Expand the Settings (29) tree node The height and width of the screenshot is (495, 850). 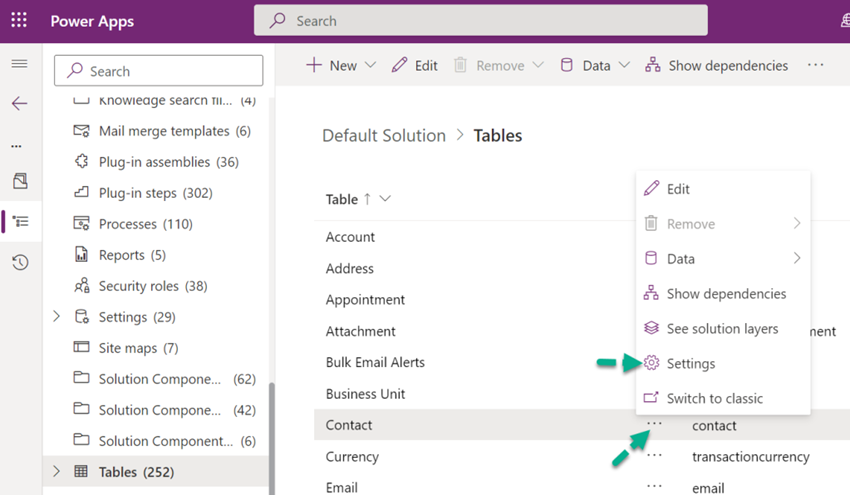click(x=56, y=316)
